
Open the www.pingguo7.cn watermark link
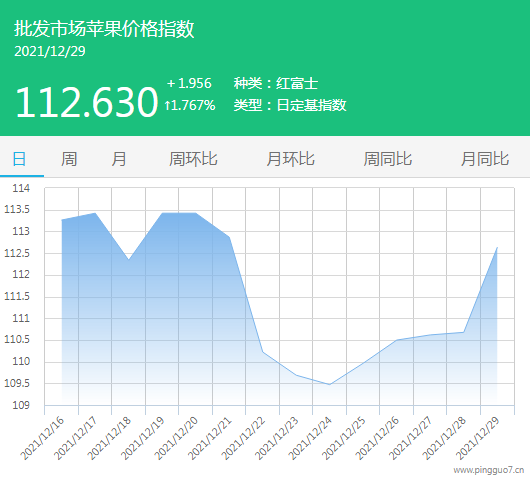click(489, 470)
